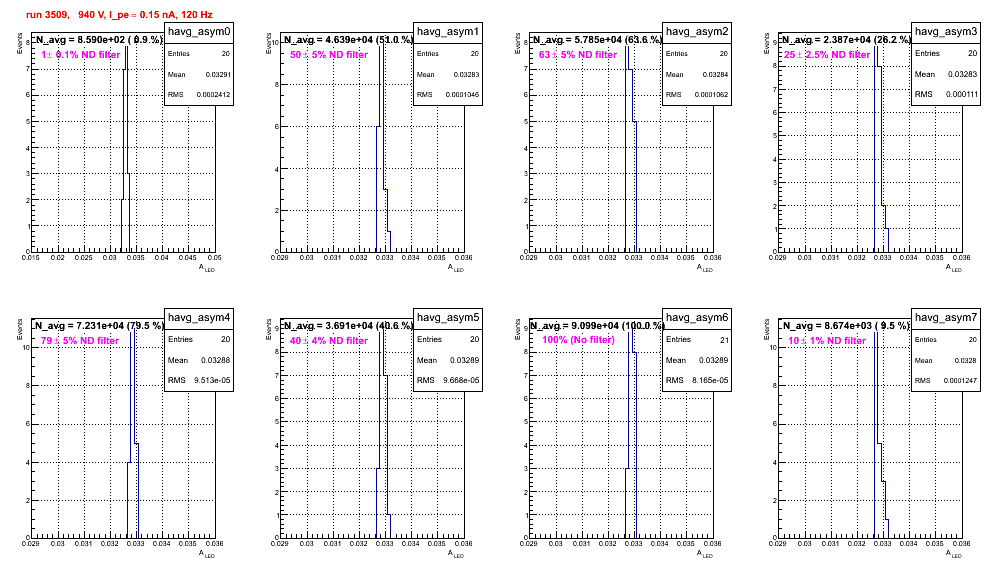The image size is (996, 572).
Task: Select the havg_asym3 histogram title
Action: tap(946, 32)
